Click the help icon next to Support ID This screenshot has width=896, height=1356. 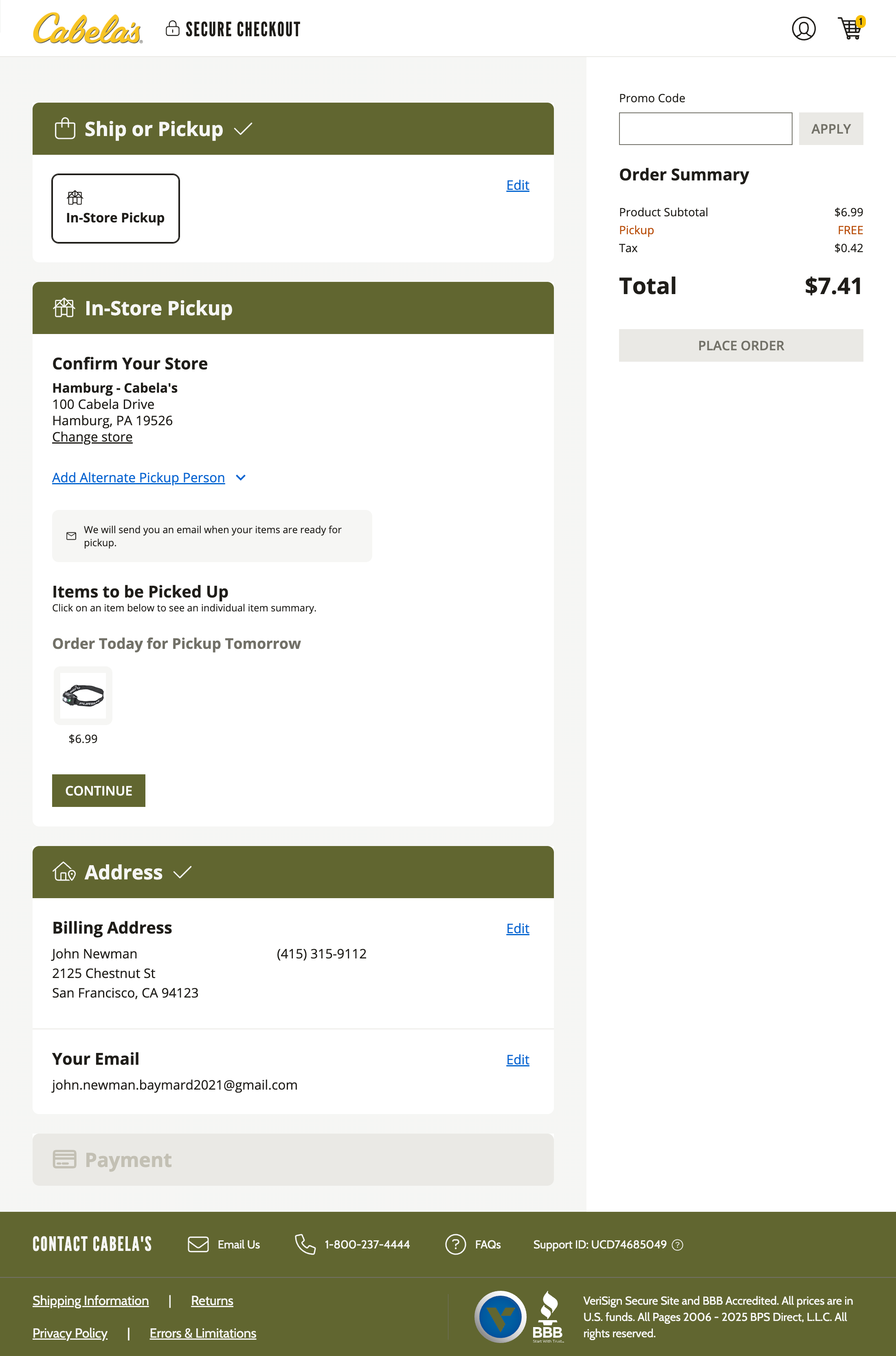[x=678, y=1245]
